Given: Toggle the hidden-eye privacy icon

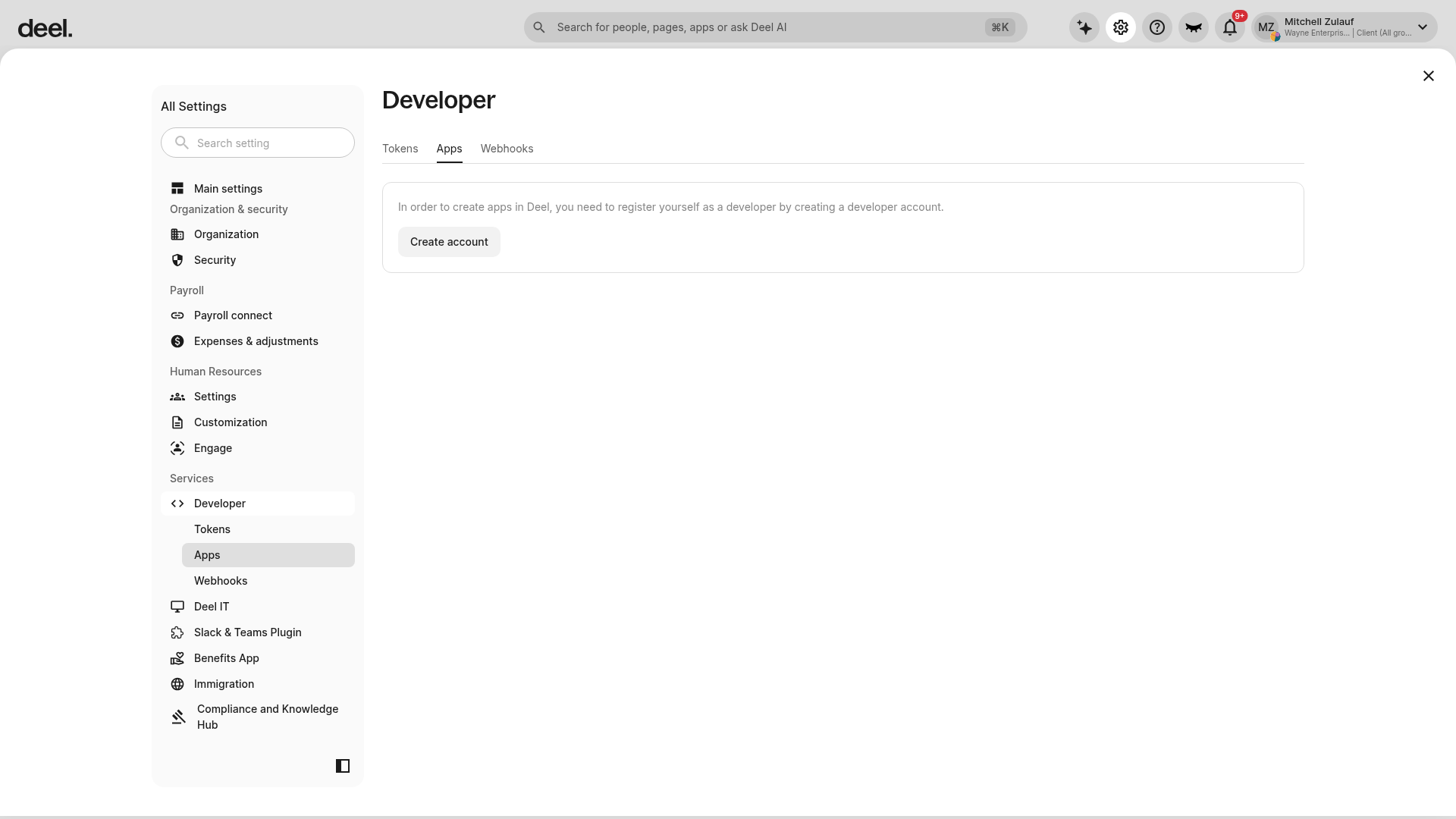Looking at the screenshot, I should point(1194,27).
